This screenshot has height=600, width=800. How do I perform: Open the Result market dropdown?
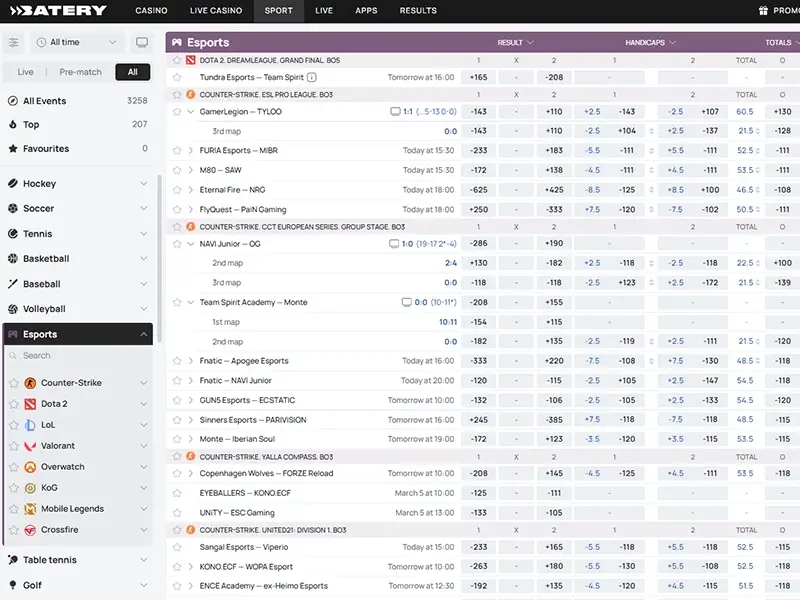coord(515,43)
